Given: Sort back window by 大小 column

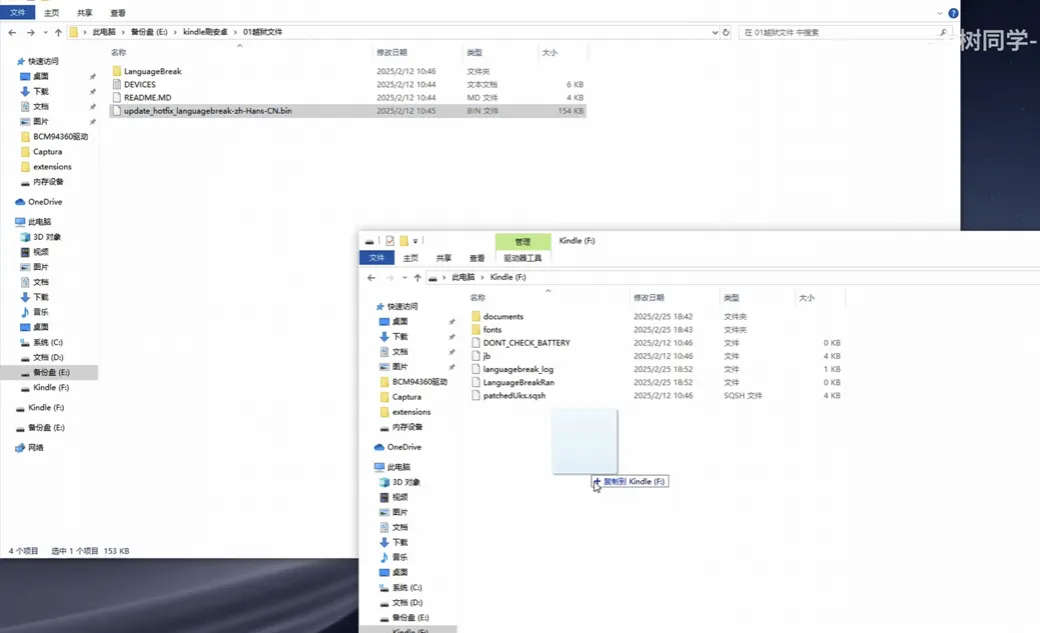Looking at the screenshot, I should (550, 52).
